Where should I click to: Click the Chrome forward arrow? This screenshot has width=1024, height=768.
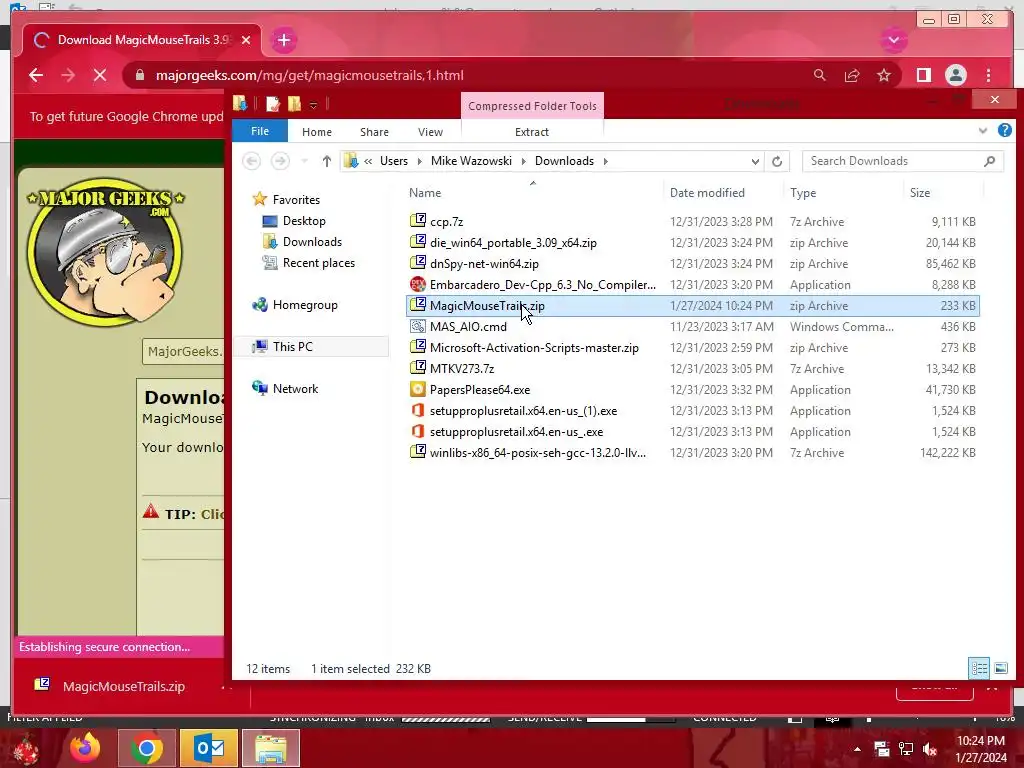click(x=68, y=75)
